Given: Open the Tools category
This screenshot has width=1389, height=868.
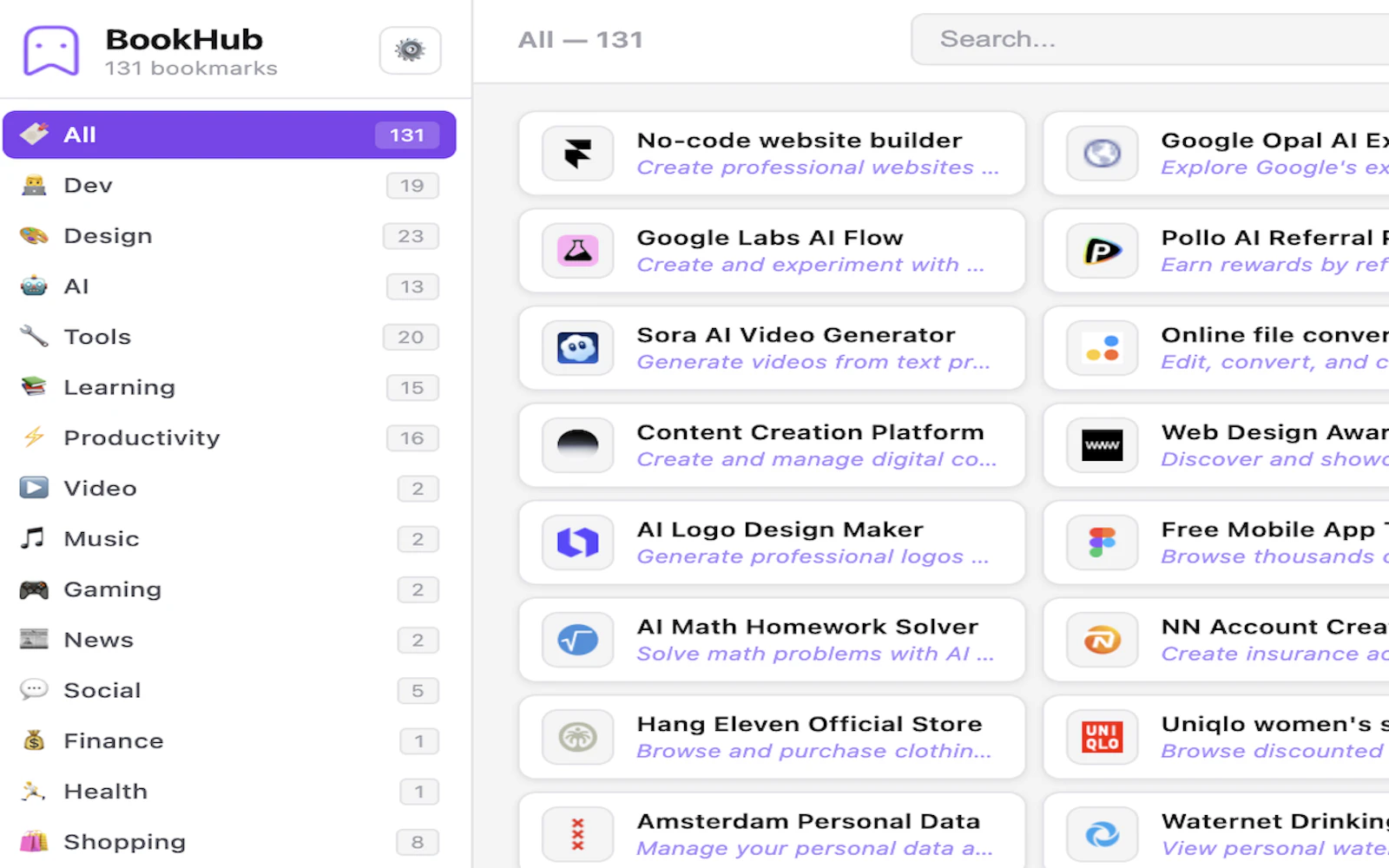Looking at the screenshot, I should 229,337.
